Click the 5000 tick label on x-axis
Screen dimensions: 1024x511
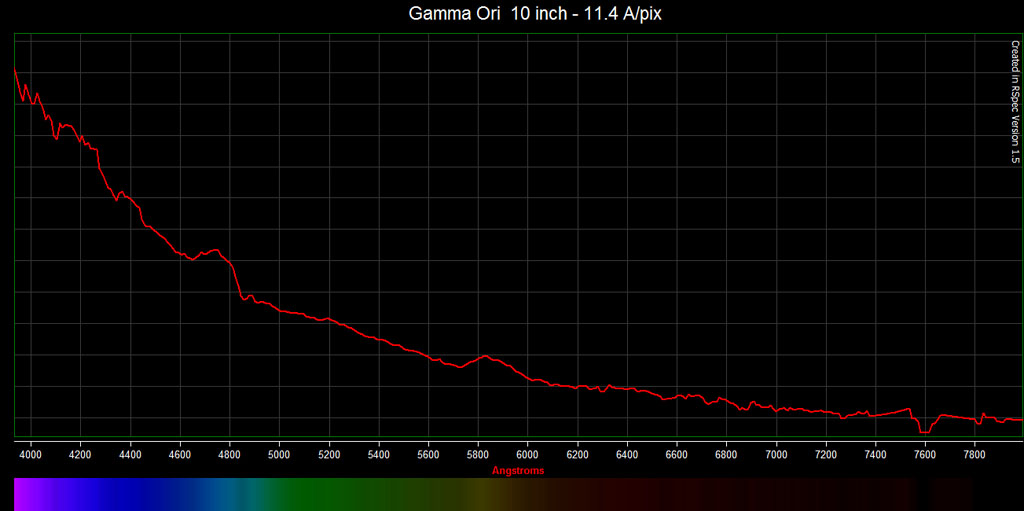279,454
